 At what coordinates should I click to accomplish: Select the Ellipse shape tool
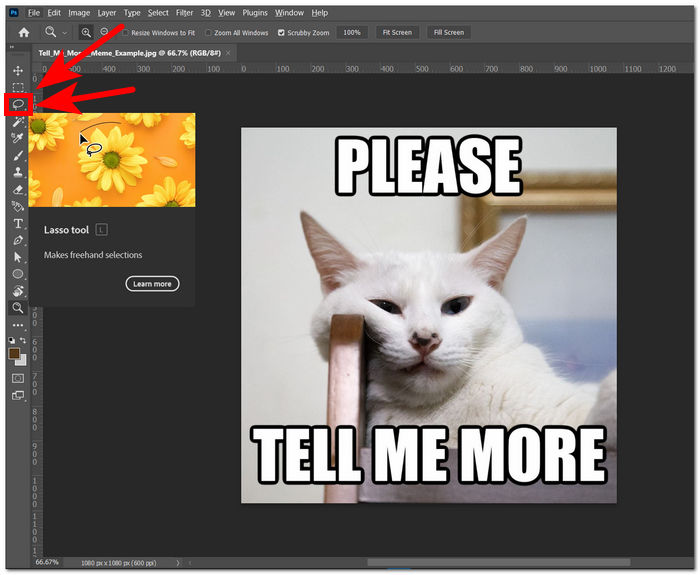pyautogui.click(x=18, y=274)
